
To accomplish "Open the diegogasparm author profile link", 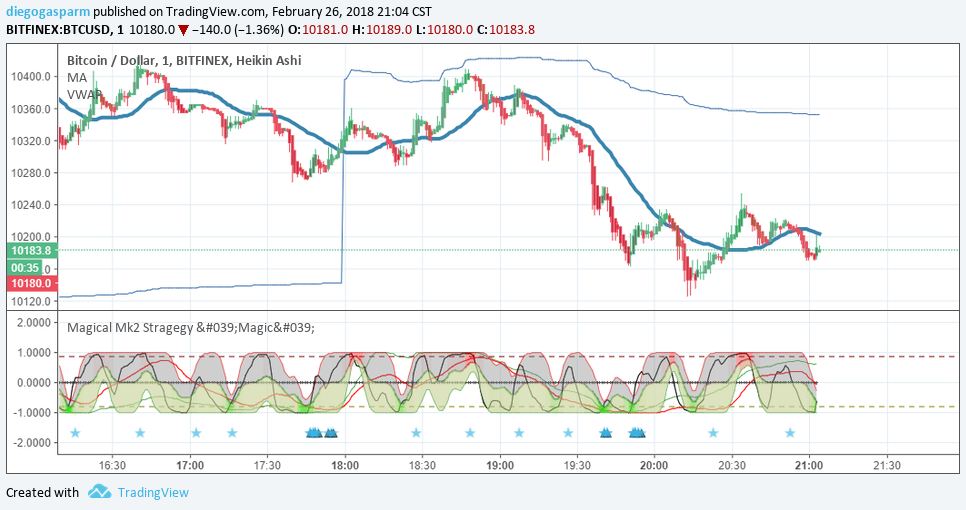I will 48,12.
